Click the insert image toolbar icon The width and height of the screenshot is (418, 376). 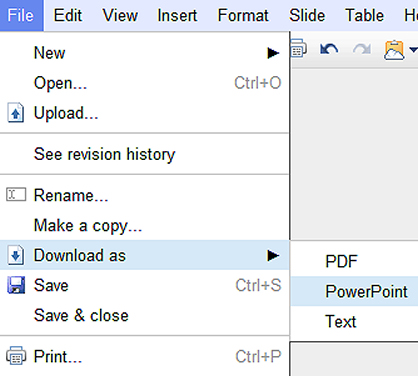(394, 50)
